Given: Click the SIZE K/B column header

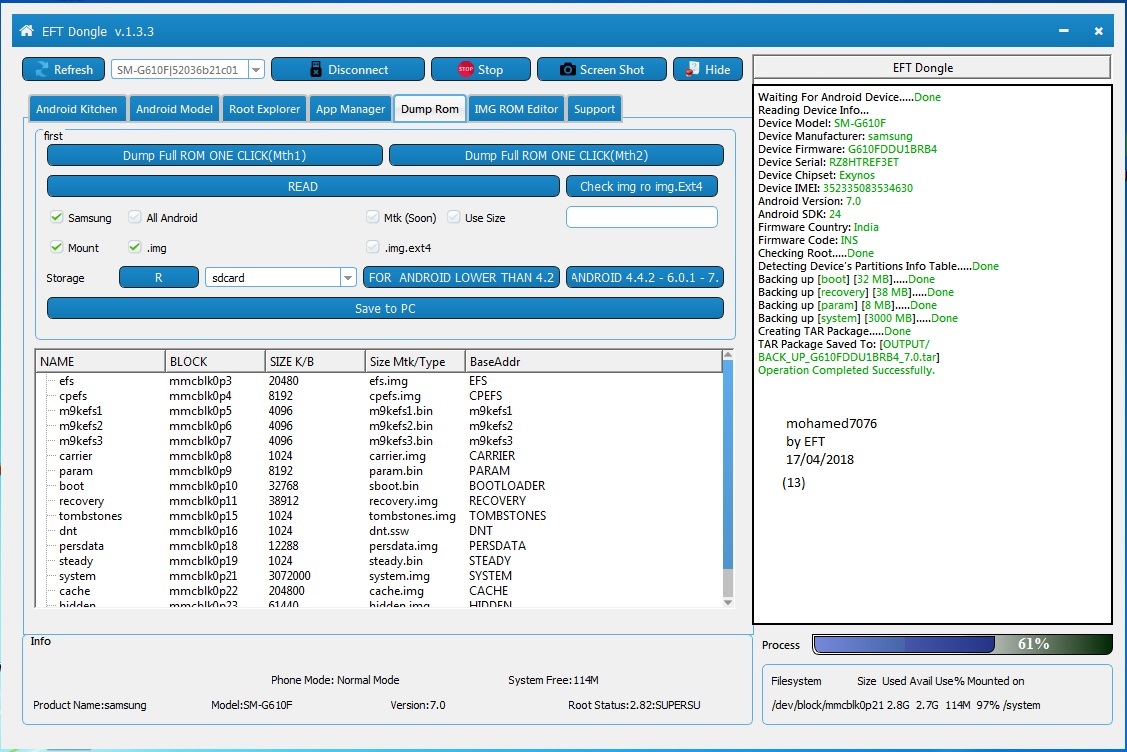Looking at the screenshot, I should pyautogui.click(x=315, y=362).
